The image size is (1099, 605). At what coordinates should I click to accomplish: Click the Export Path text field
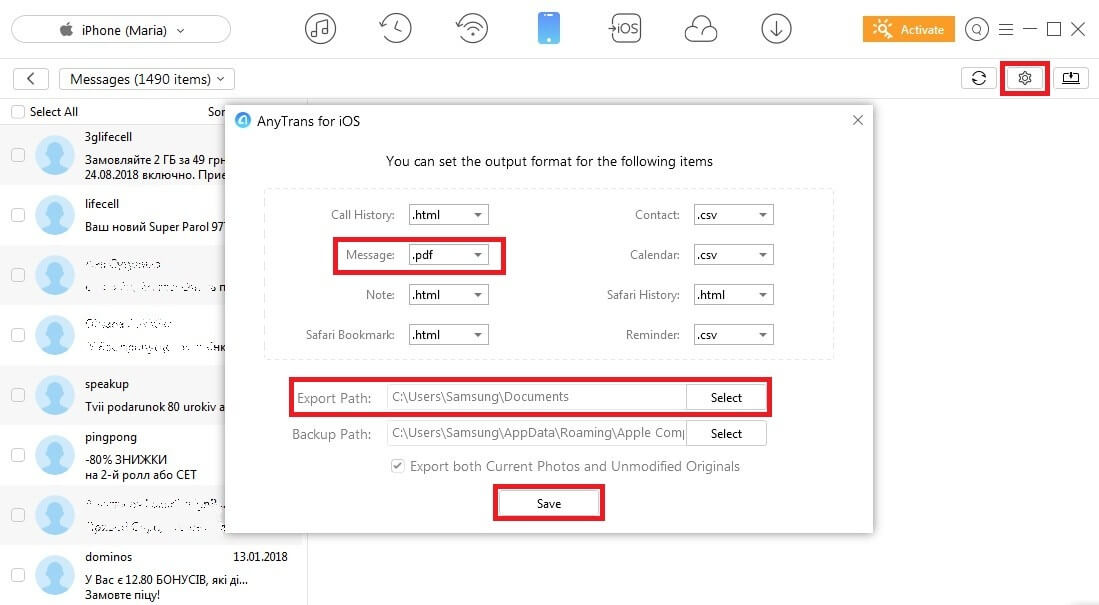pyautogui.click(x=536, y=397)
